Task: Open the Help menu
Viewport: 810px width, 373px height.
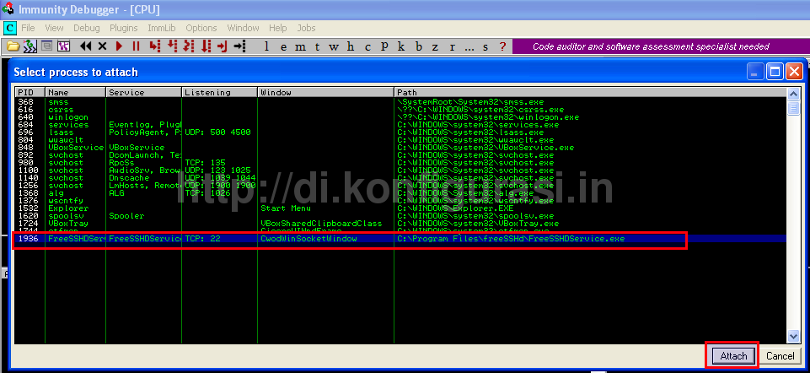Action: coord(278,28)
